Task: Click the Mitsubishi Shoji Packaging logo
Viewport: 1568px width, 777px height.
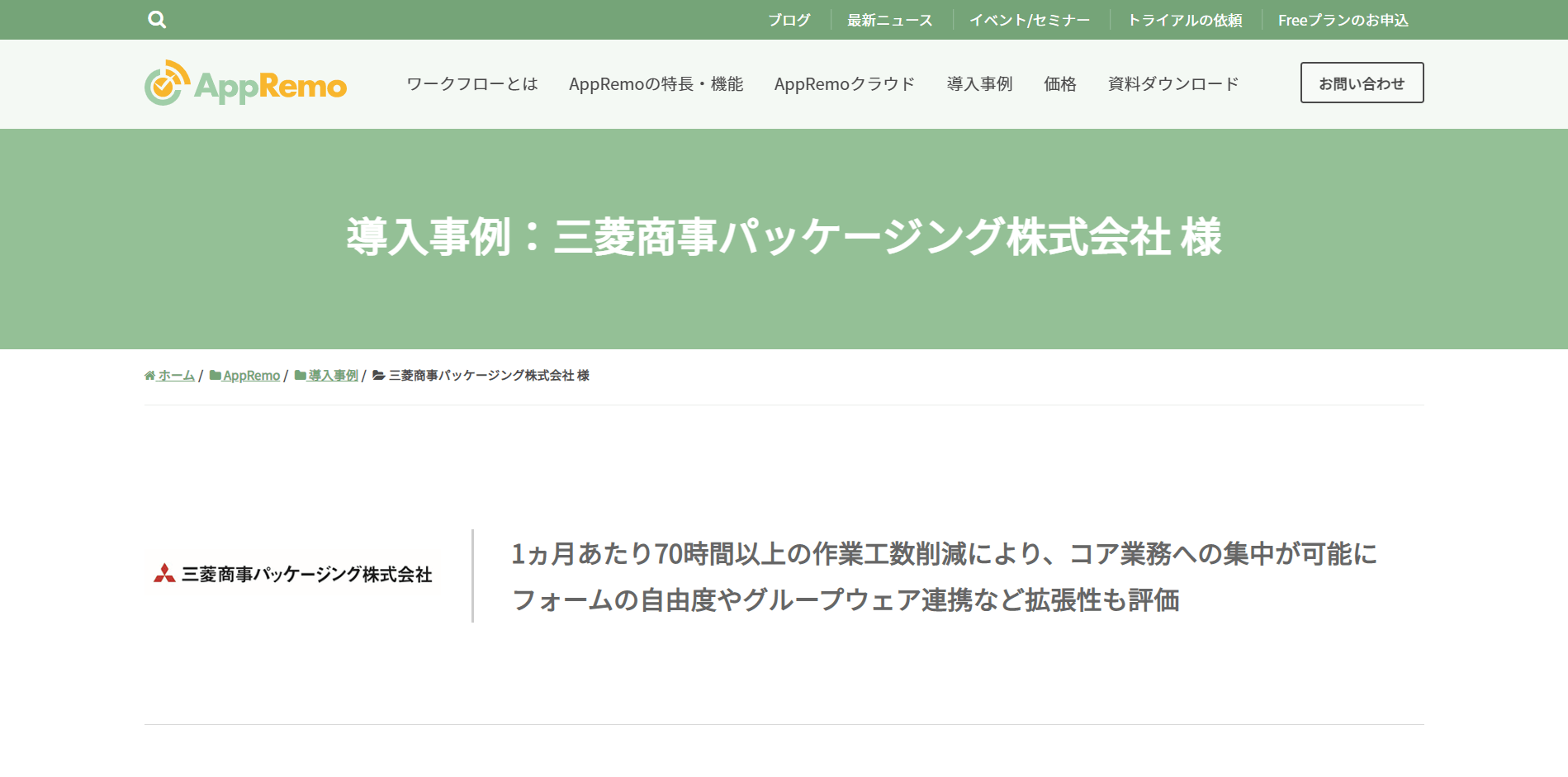Action: pos(292,574)
